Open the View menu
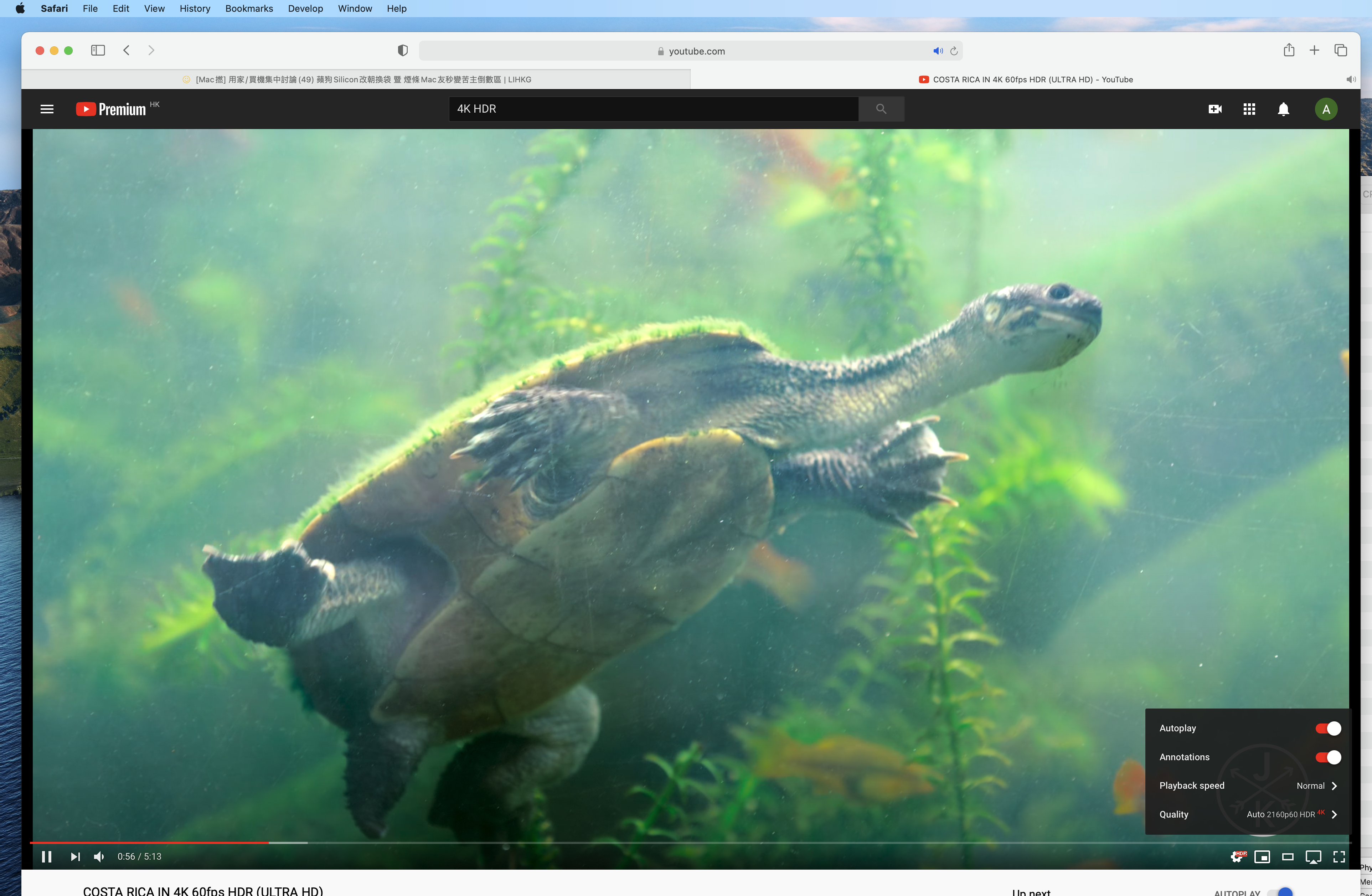Image resolution: width=1372 pixels, height=896 pixels. (154, 8)
